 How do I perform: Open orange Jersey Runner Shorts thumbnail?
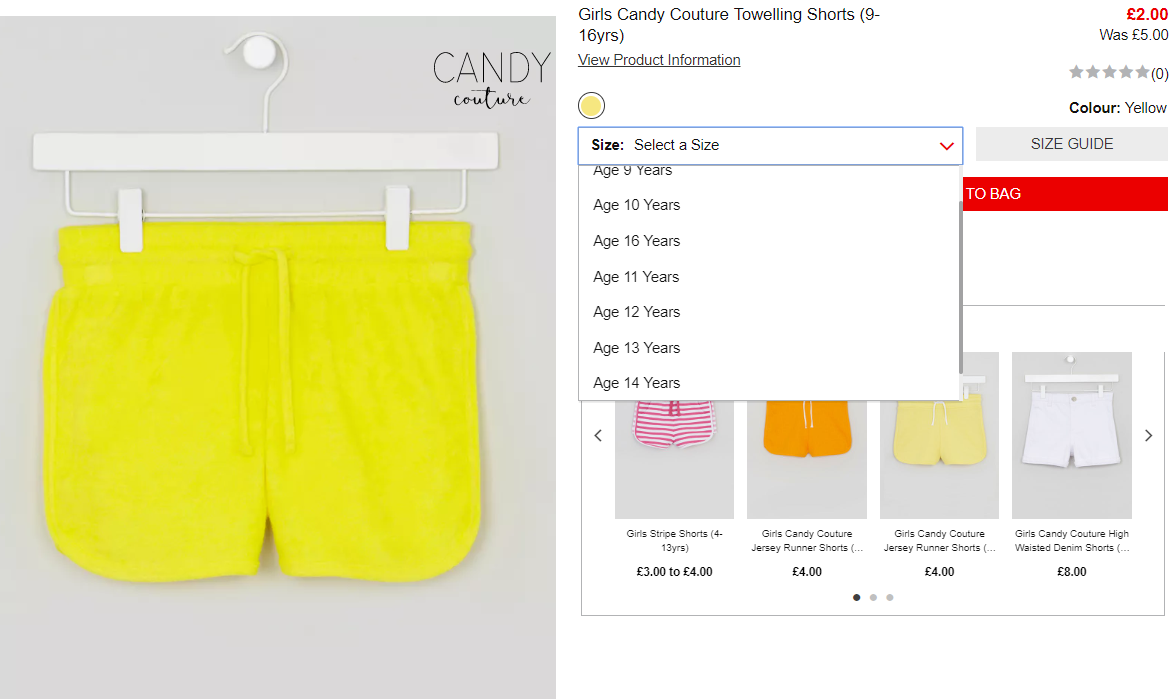pos(807,459)
